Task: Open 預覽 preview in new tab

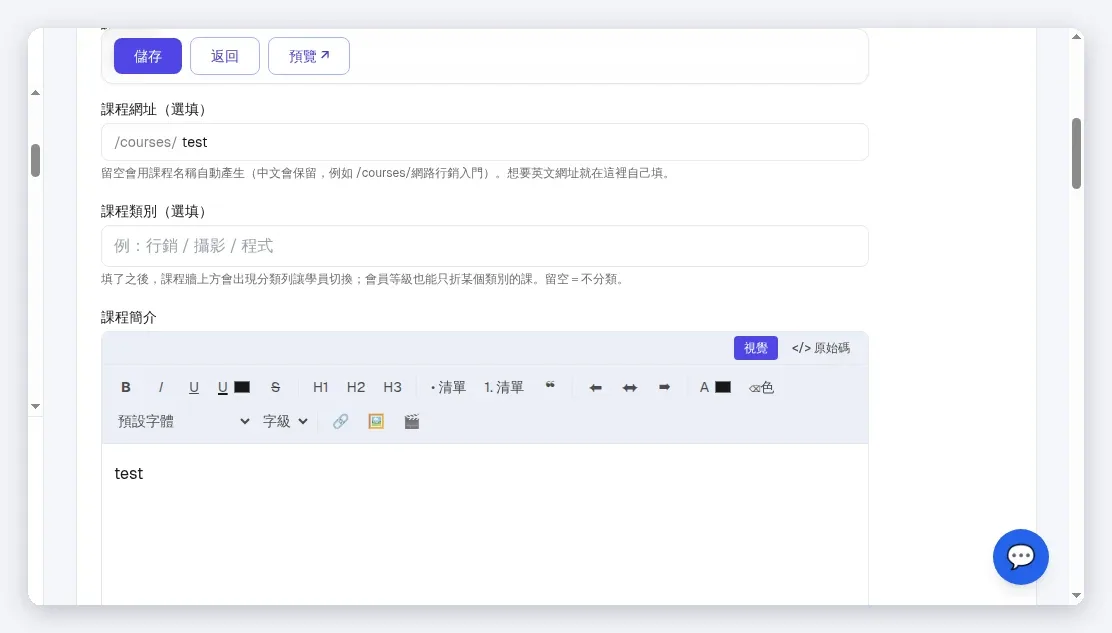Action: (x=308, y=56)
